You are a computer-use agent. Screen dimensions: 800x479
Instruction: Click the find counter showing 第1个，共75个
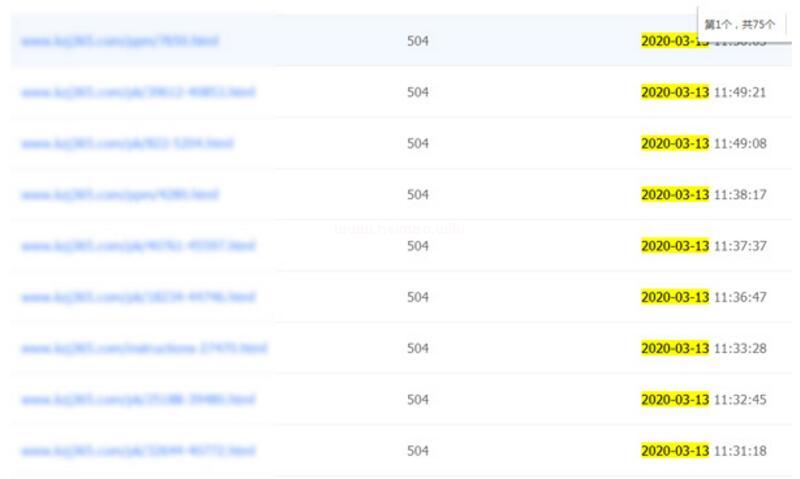pyautogui.click(x=741, y=24)
